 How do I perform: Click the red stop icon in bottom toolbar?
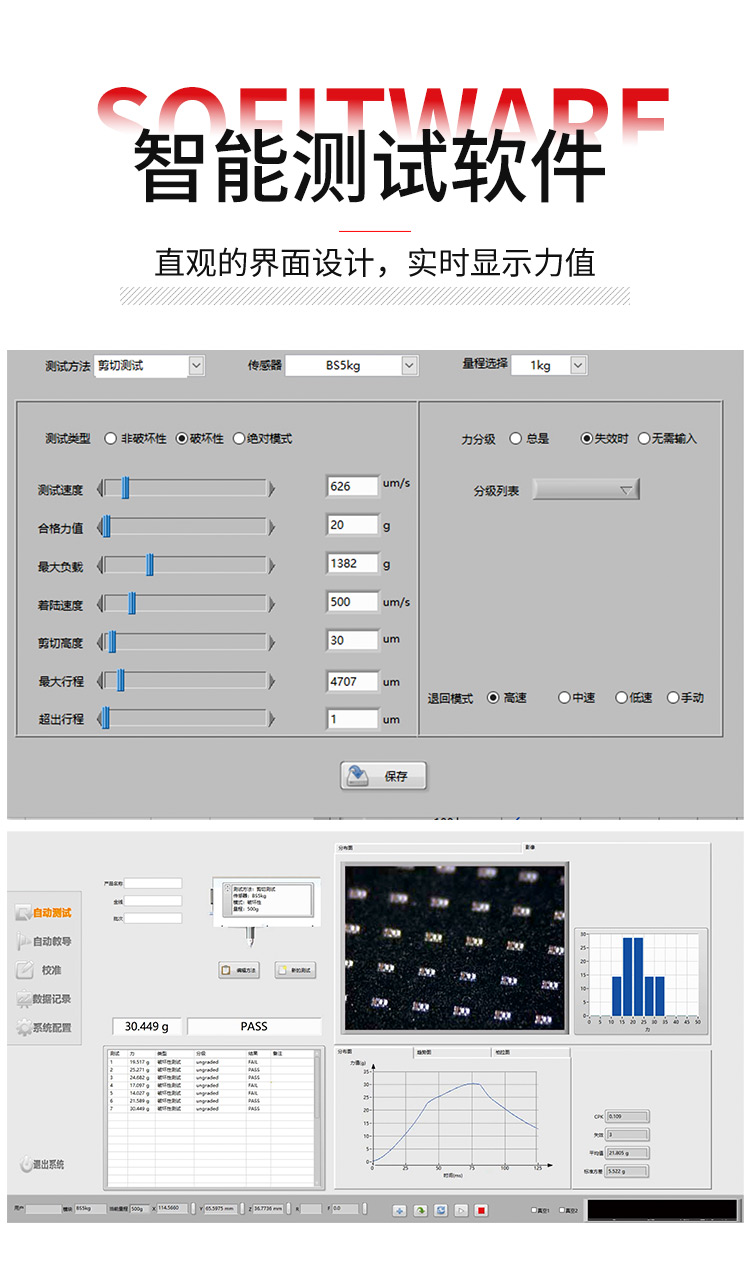point(481,1210)
